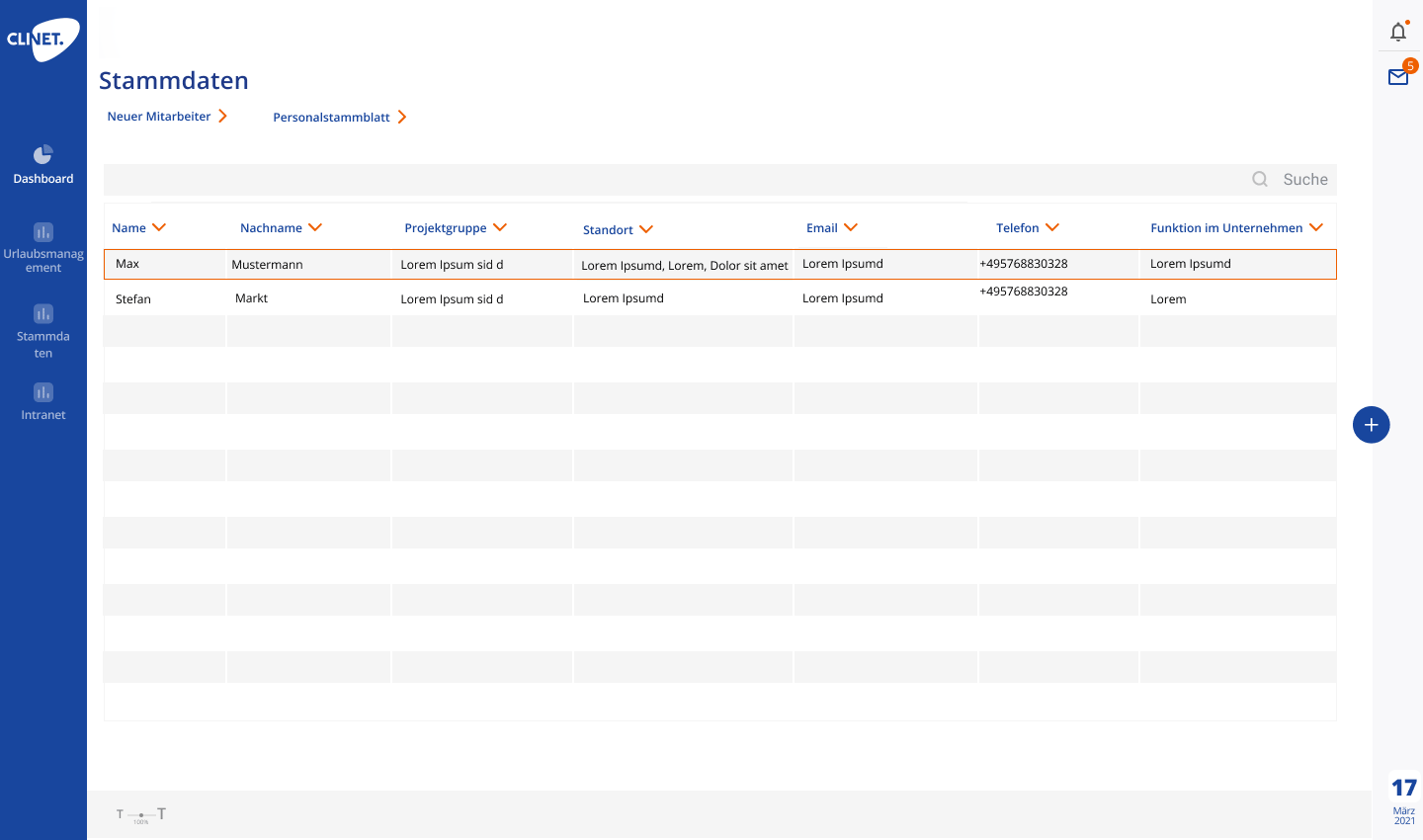Image resolution: width=1423 pixels, height=840 pixels.
Task: Expand Funktion im Unternehmen dropdown
Action: [1316, 227]
